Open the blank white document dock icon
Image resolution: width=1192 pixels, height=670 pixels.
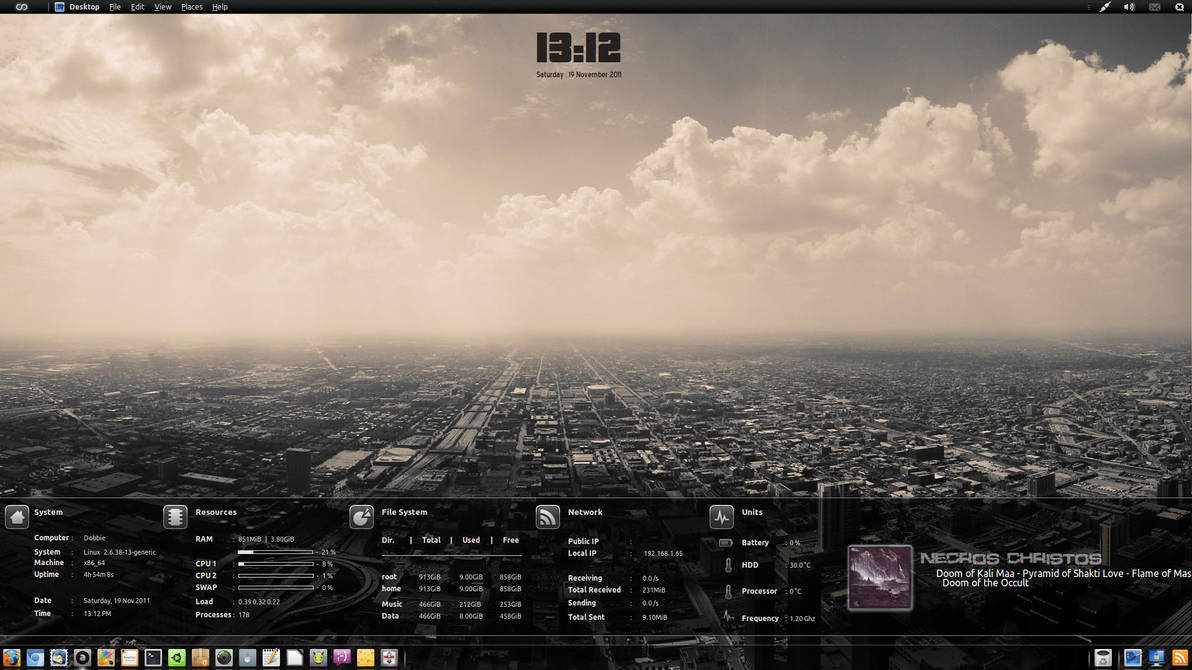coord(294,658)
